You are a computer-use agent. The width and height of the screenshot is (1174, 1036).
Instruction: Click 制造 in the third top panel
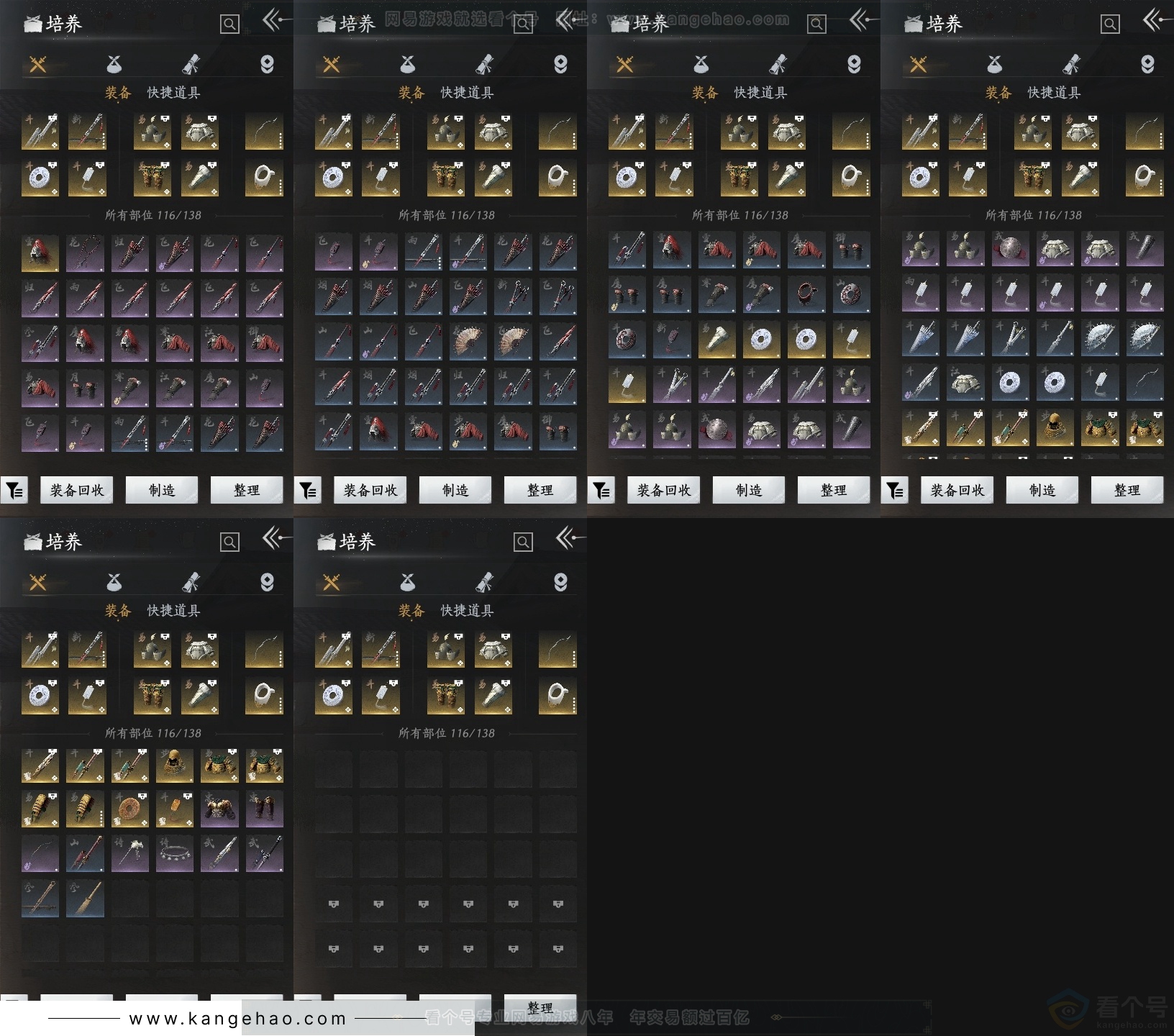tap(749, 491)
